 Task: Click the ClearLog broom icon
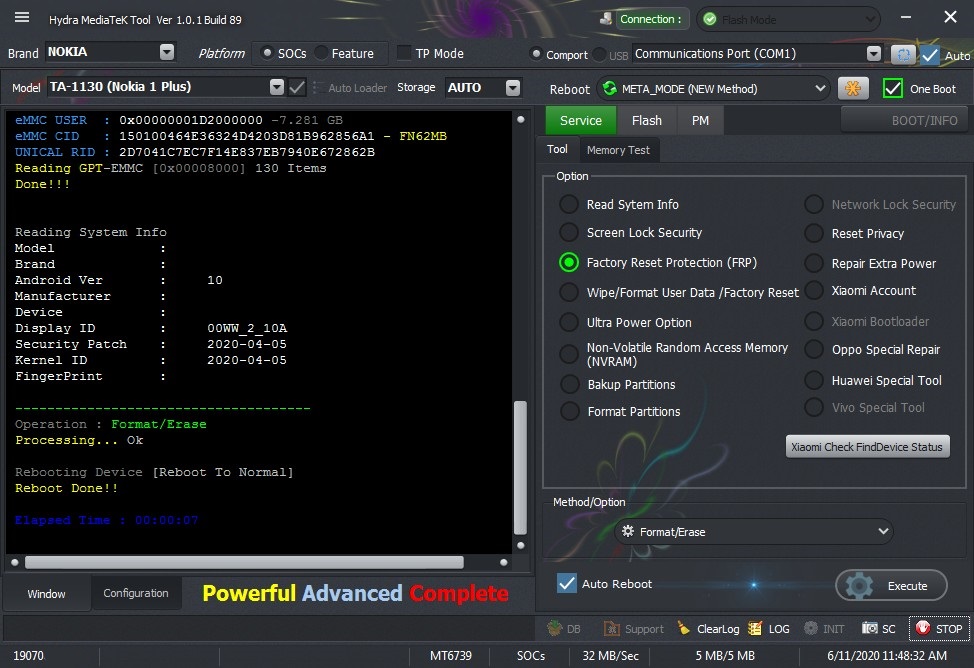click(x=683, y=628)
